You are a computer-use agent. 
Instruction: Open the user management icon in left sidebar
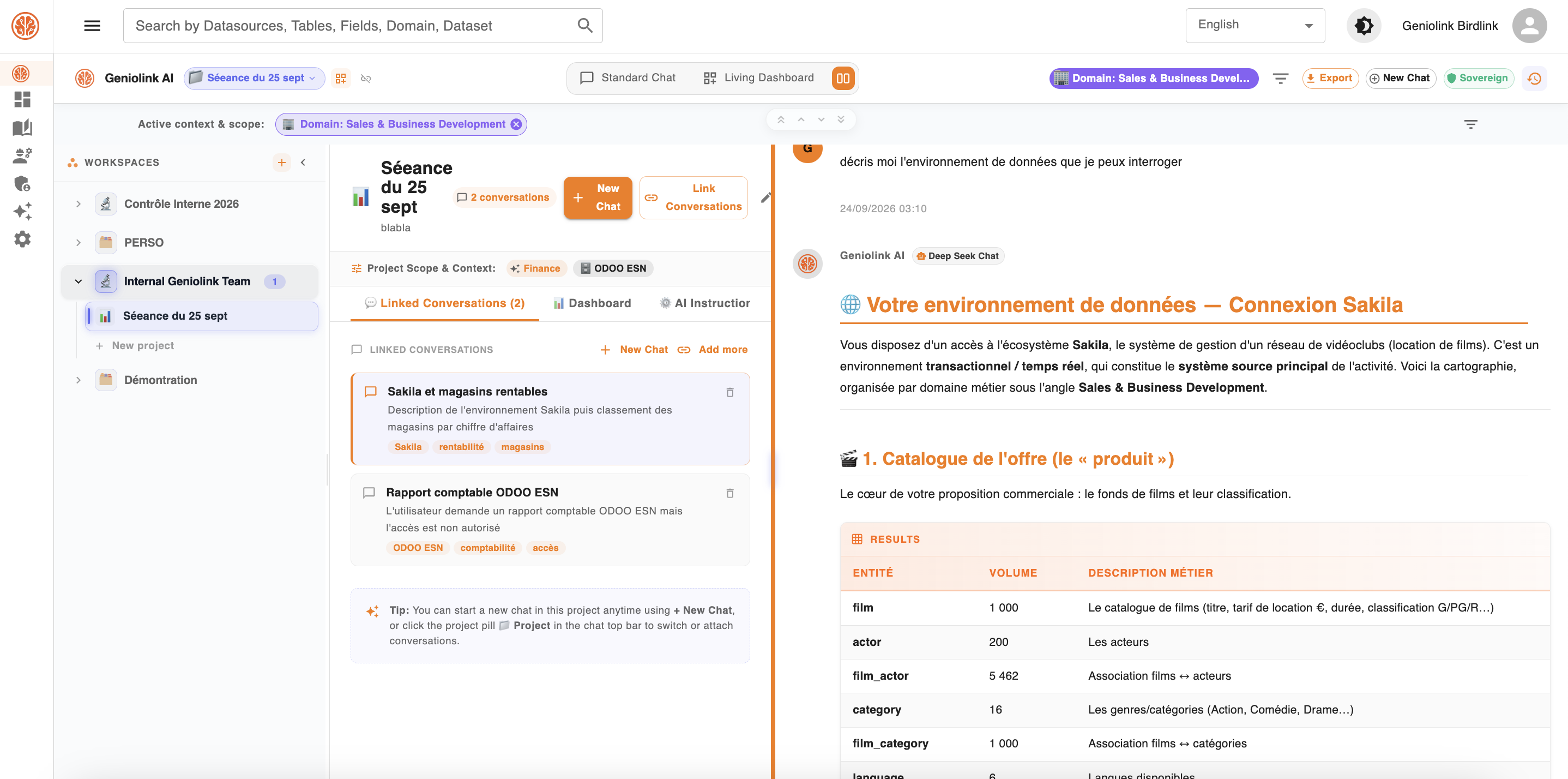[x=22, y=155]
